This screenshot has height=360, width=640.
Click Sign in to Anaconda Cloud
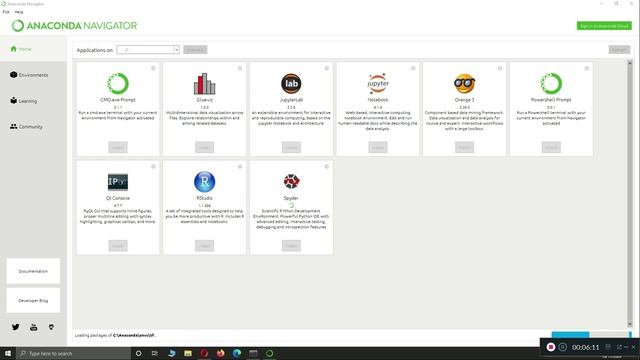coord(604,26)
